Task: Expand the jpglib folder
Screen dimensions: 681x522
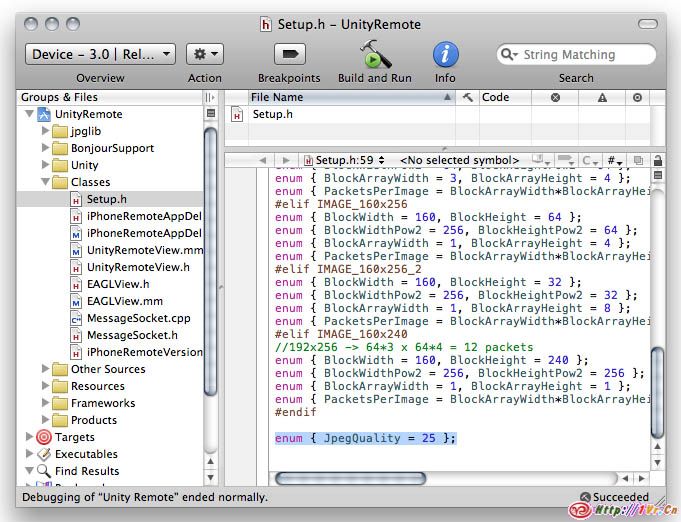Action: [46, 131]
